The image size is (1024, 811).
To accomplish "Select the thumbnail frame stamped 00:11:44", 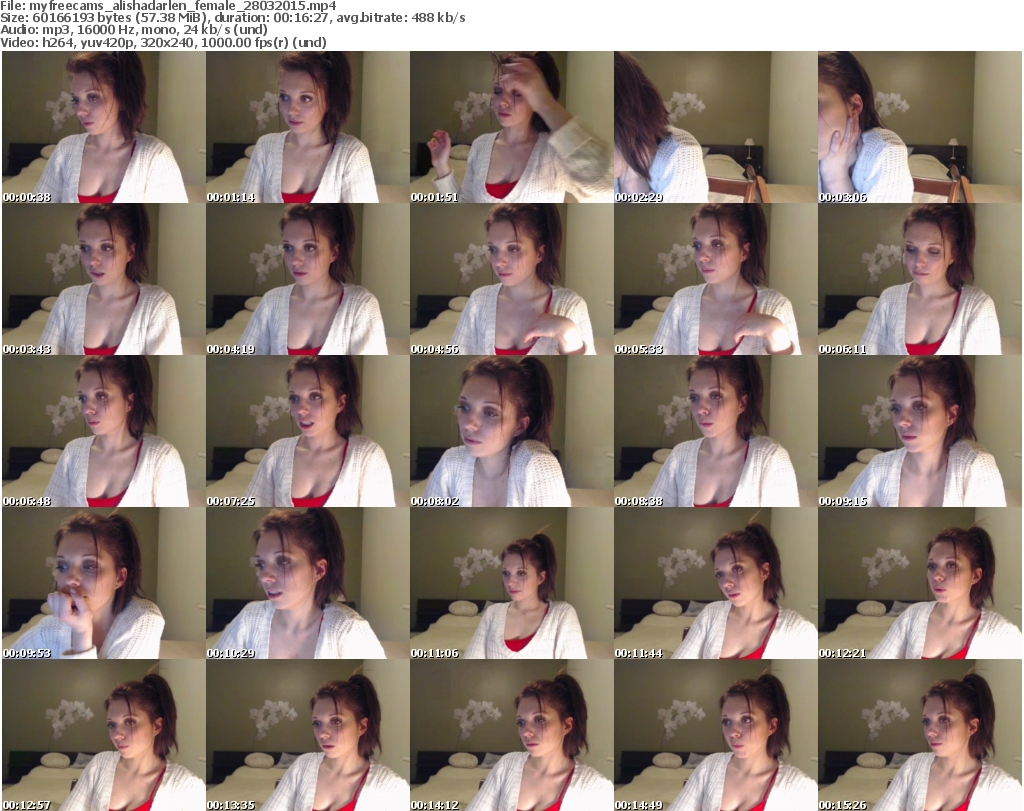I will coord(715,583).
